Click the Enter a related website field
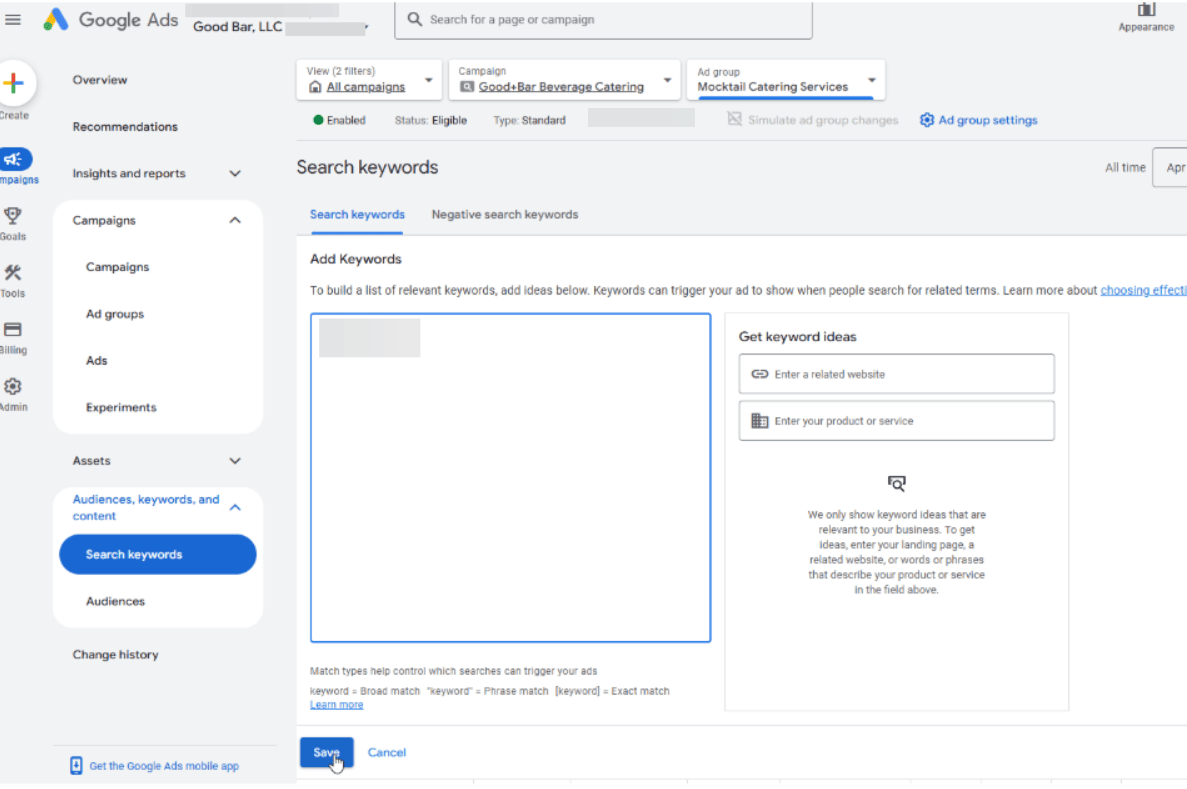Screen dimensions: 1187x789 (x=896, y=374)
